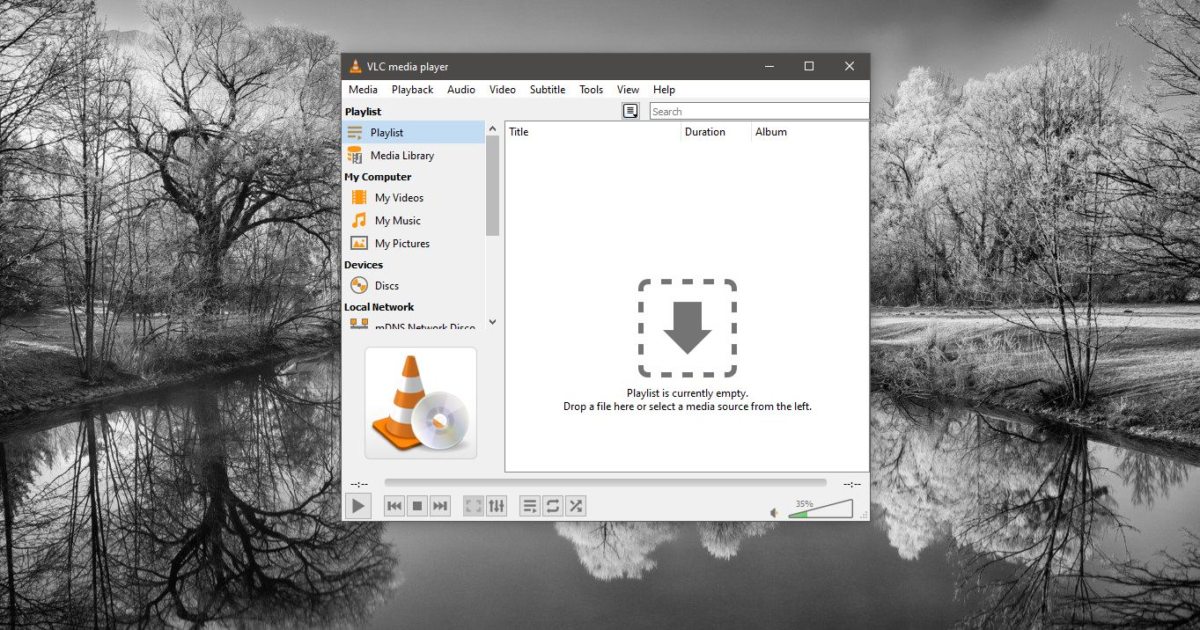Toggle loop playback mode
The image size is (1200, 630).
[x=552, y=506]
